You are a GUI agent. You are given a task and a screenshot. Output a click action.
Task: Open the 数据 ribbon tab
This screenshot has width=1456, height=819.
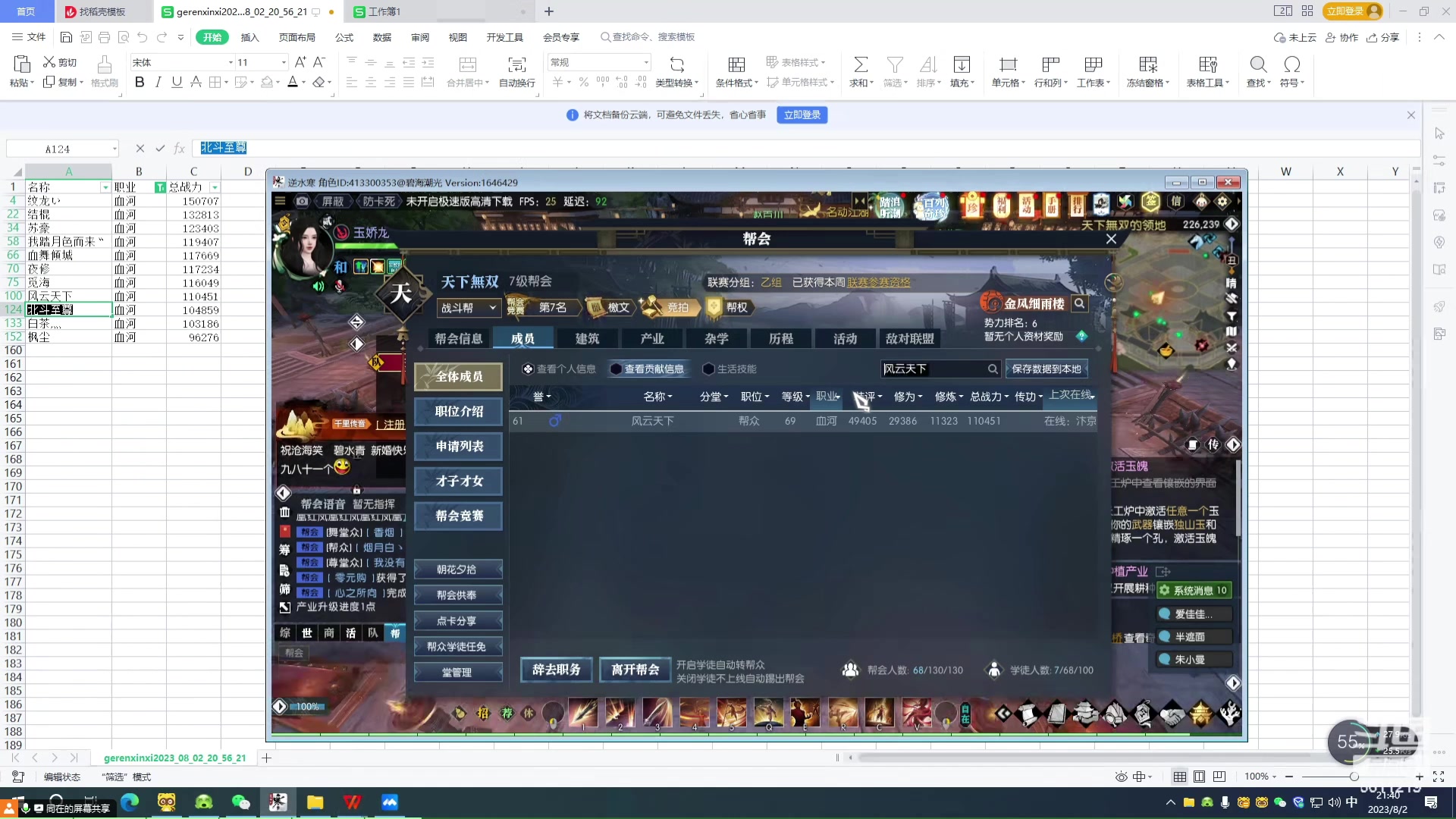click(382, 37)
